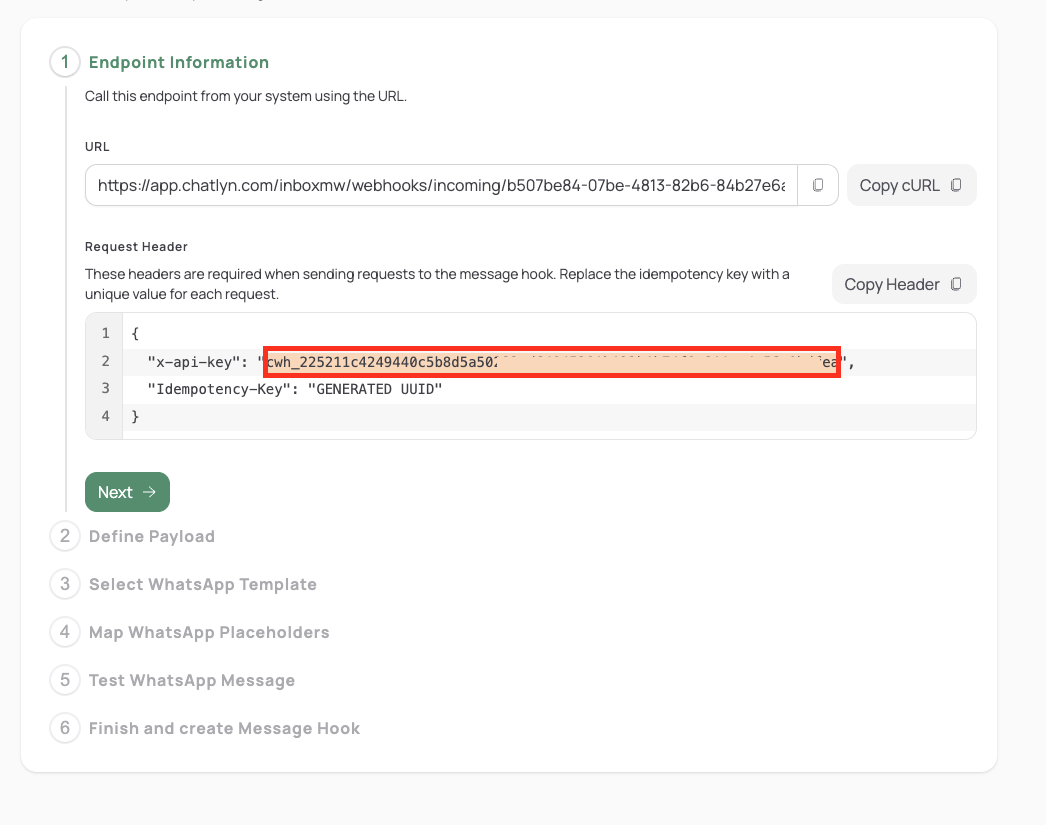Click inside the webhook URL field
The width and height of the screenshot is (1046, 825).
pyautogui.click(x=440, y=185)
